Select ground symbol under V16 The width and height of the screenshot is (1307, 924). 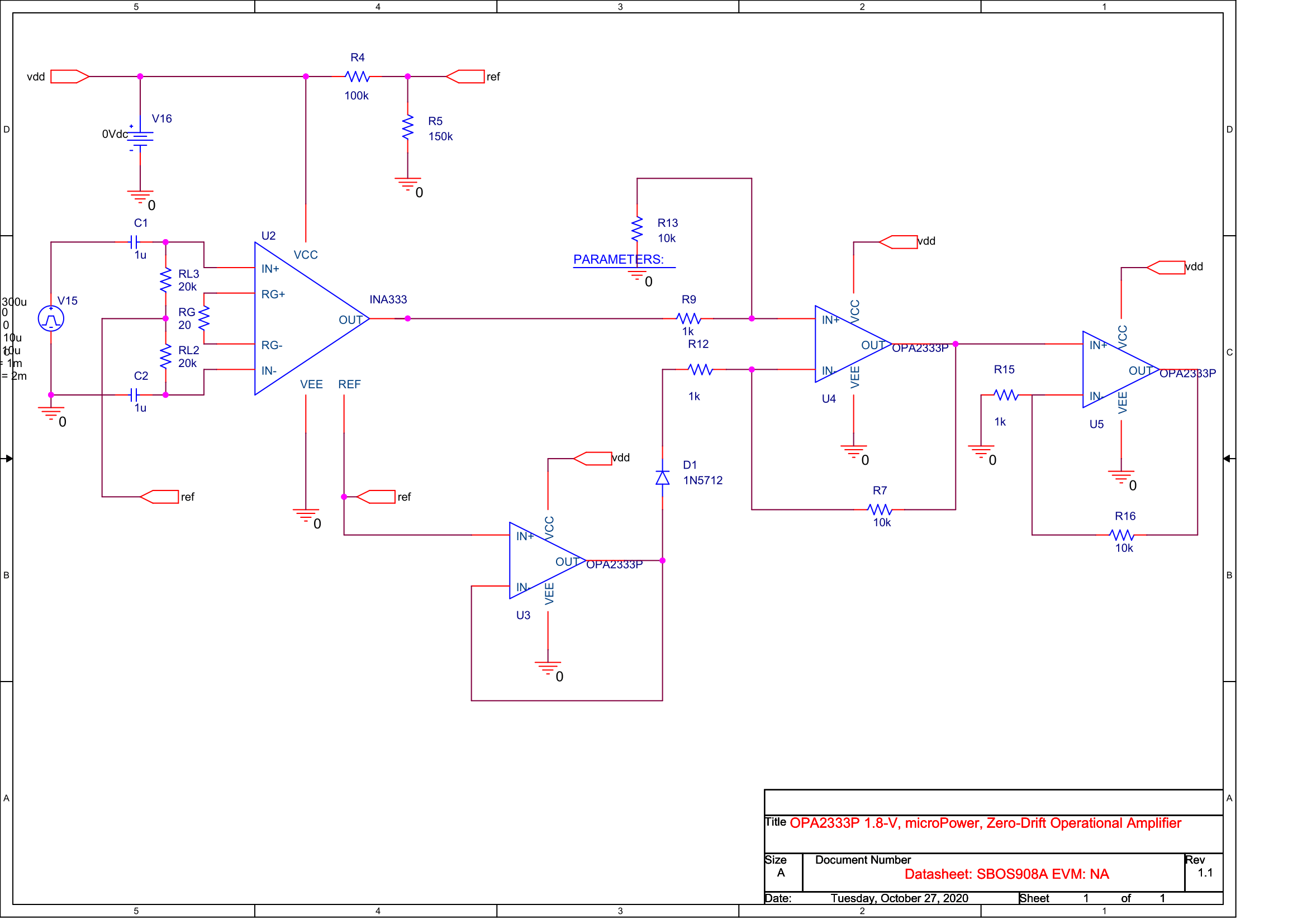click(x=140, y=197)
